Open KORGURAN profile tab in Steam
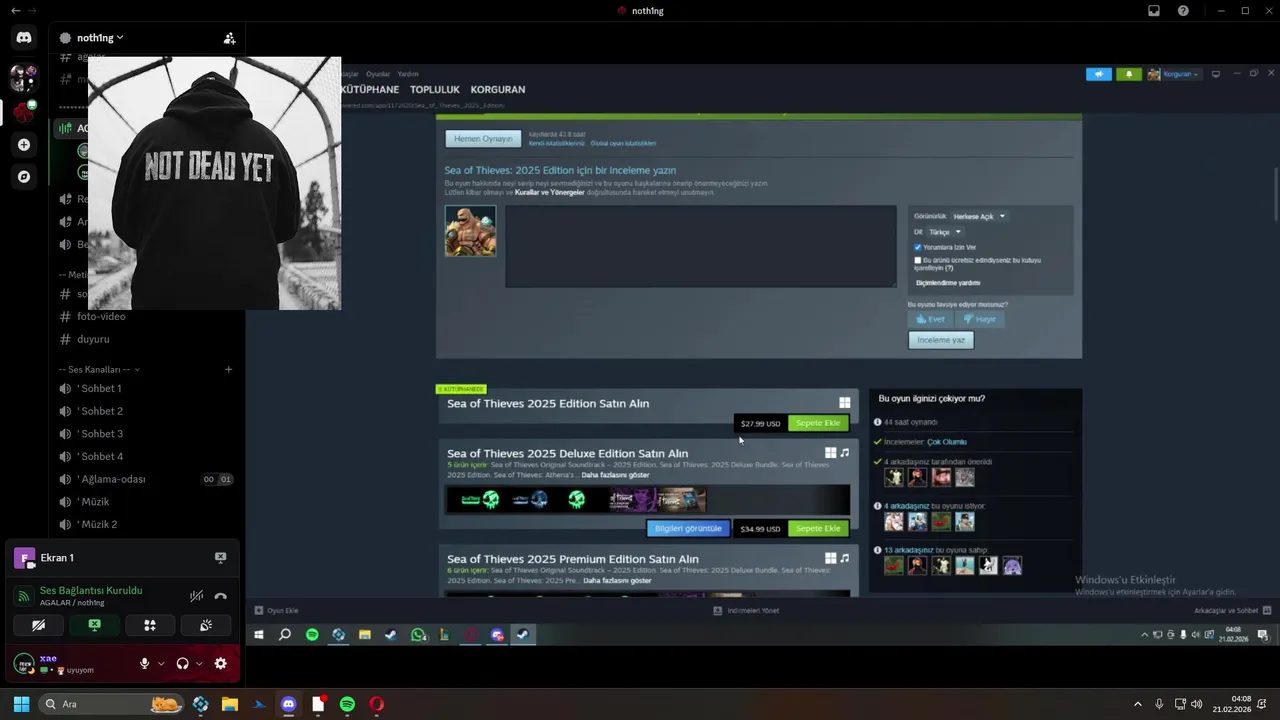Image resolution: width=1280 pixels, height=720 pixels. (x=498, y=90)
